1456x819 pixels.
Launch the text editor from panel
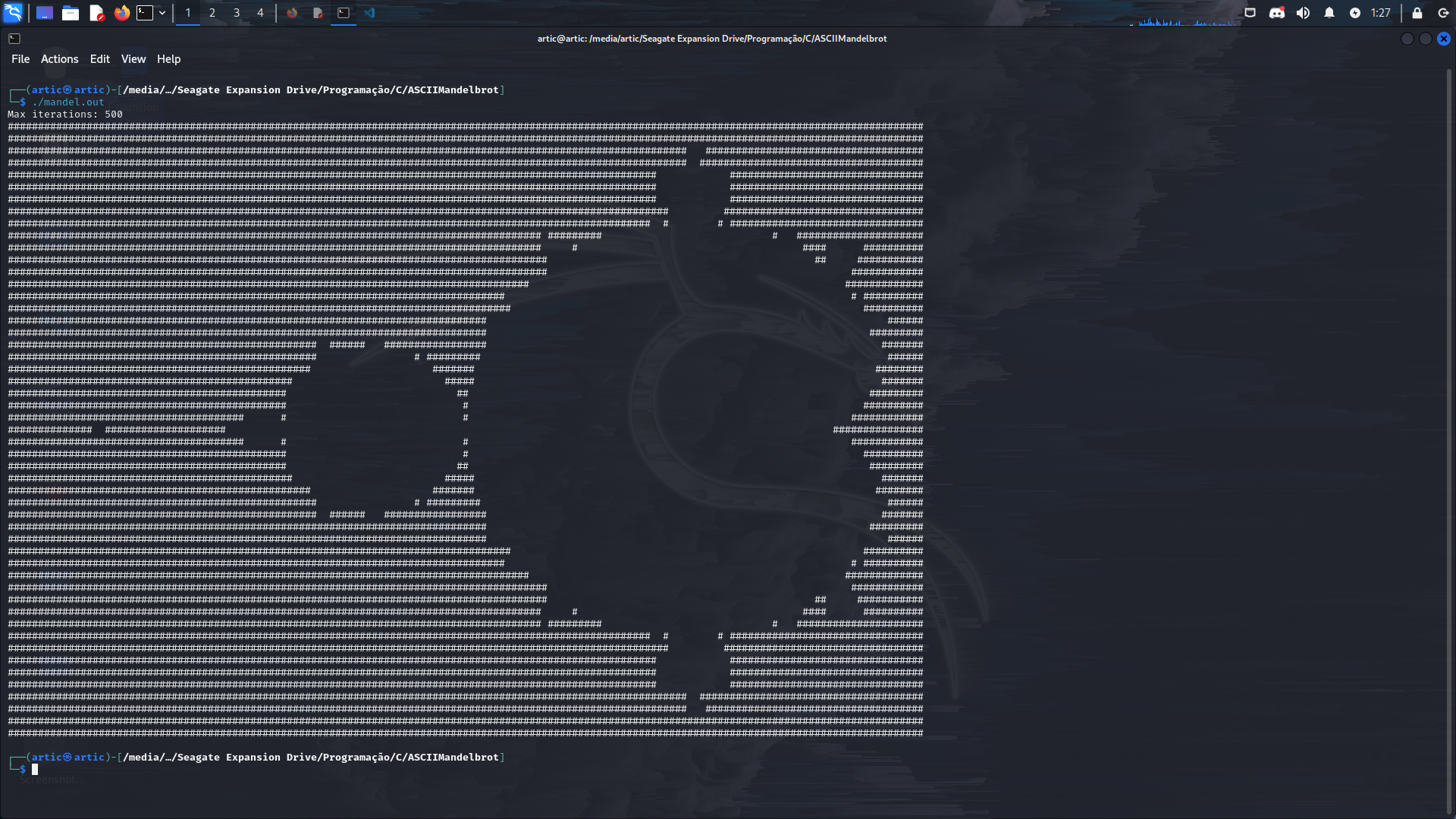(x=96, y=13)
